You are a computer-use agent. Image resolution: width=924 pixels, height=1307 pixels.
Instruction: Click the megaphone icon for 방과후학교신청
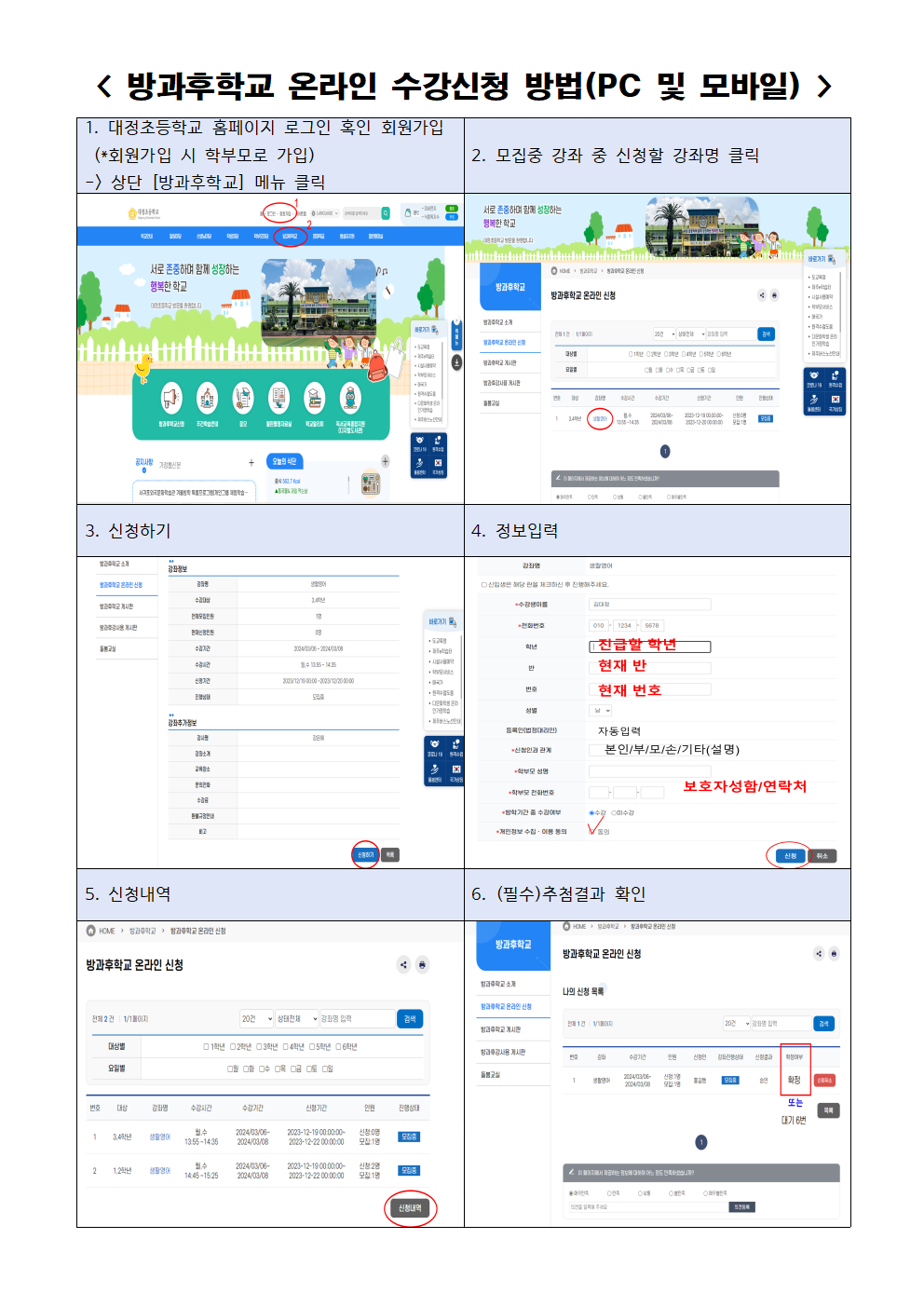171,399
